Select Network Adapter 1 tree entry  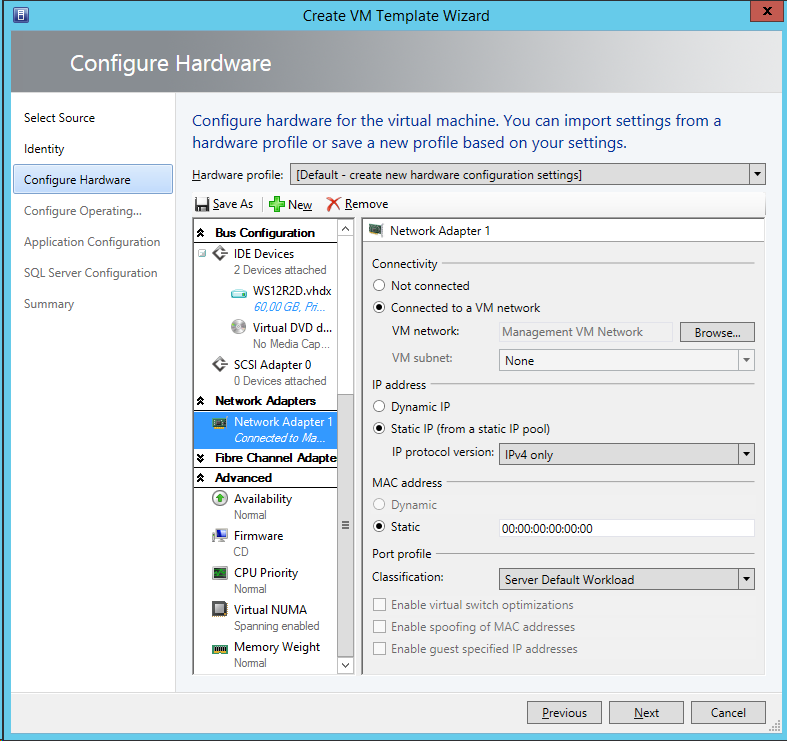266,430
